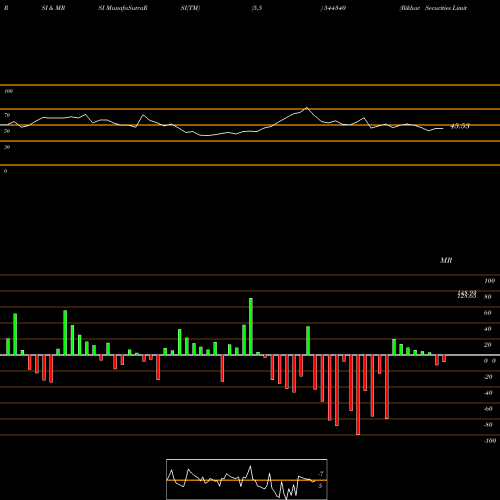Click the highest peak of the RSI line

(307, 108)
